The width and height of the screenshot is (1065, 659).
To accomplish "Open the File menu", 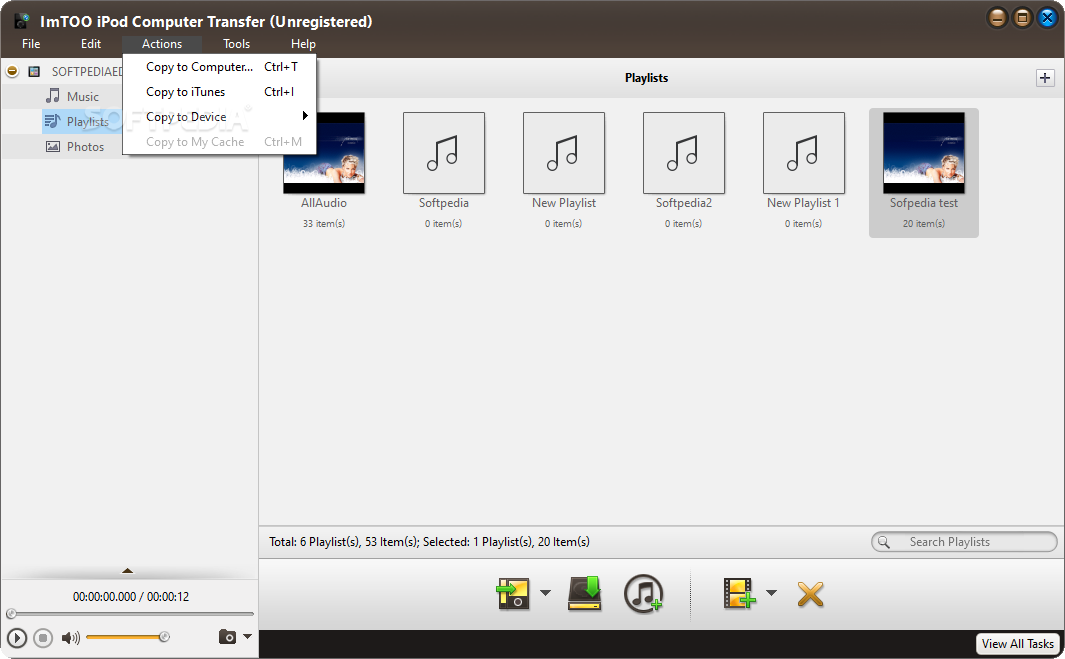I will click(x=31, y=43).
